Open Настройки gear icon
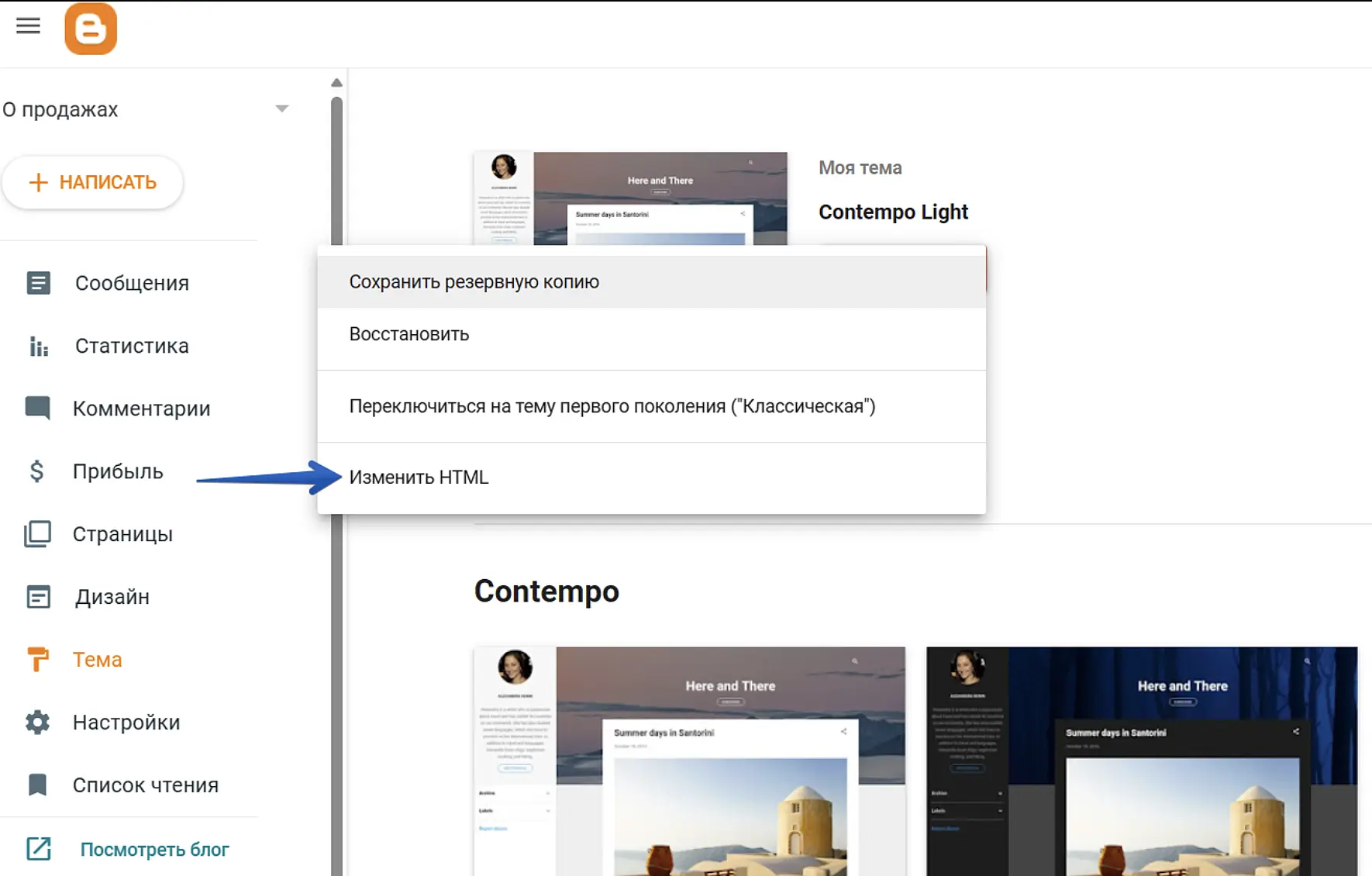Image resolution: width=1372 pixels, height=876 pixels. (x=37, y=723)
